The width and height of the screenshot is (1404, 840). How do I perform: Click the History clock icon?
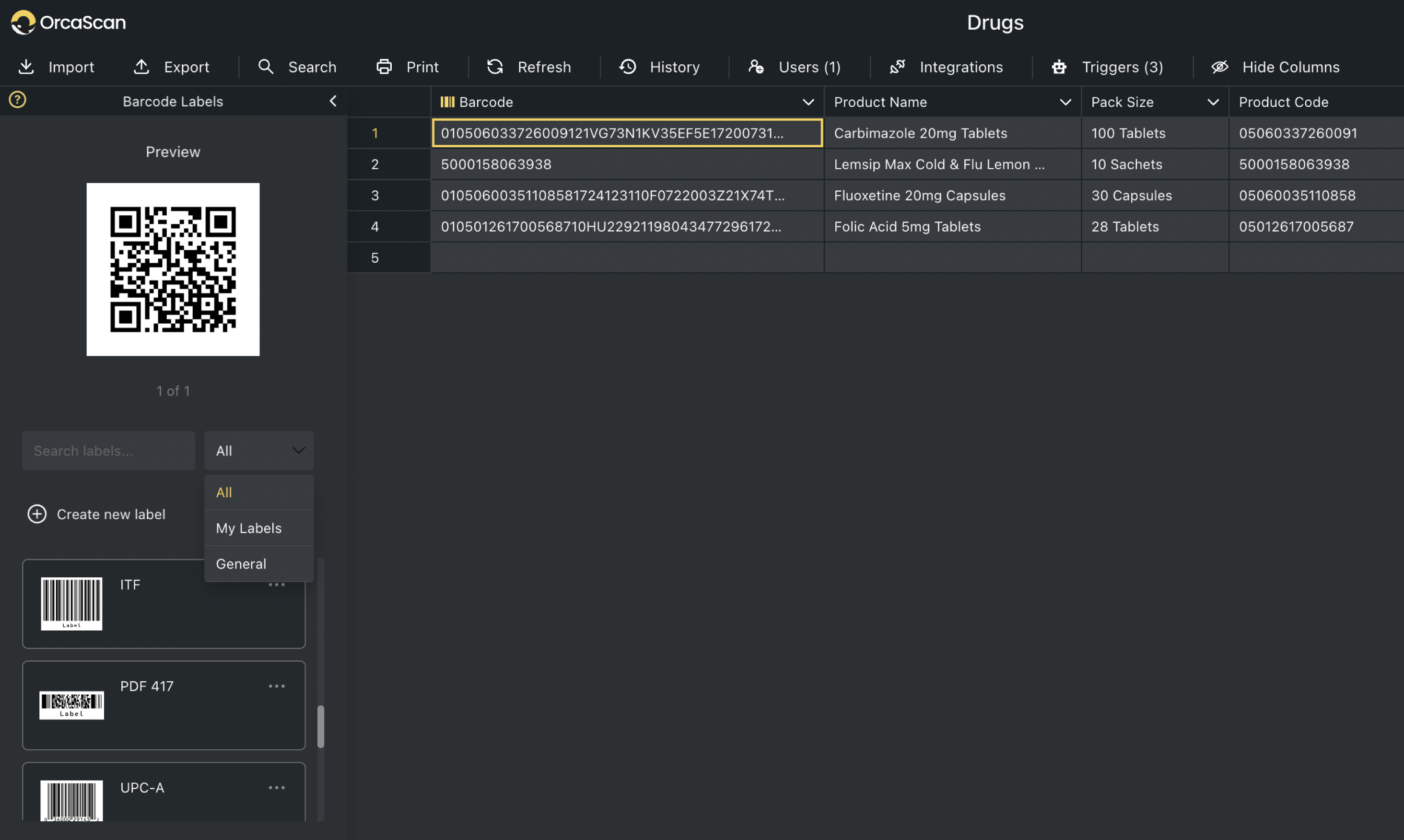pos(628,67)
